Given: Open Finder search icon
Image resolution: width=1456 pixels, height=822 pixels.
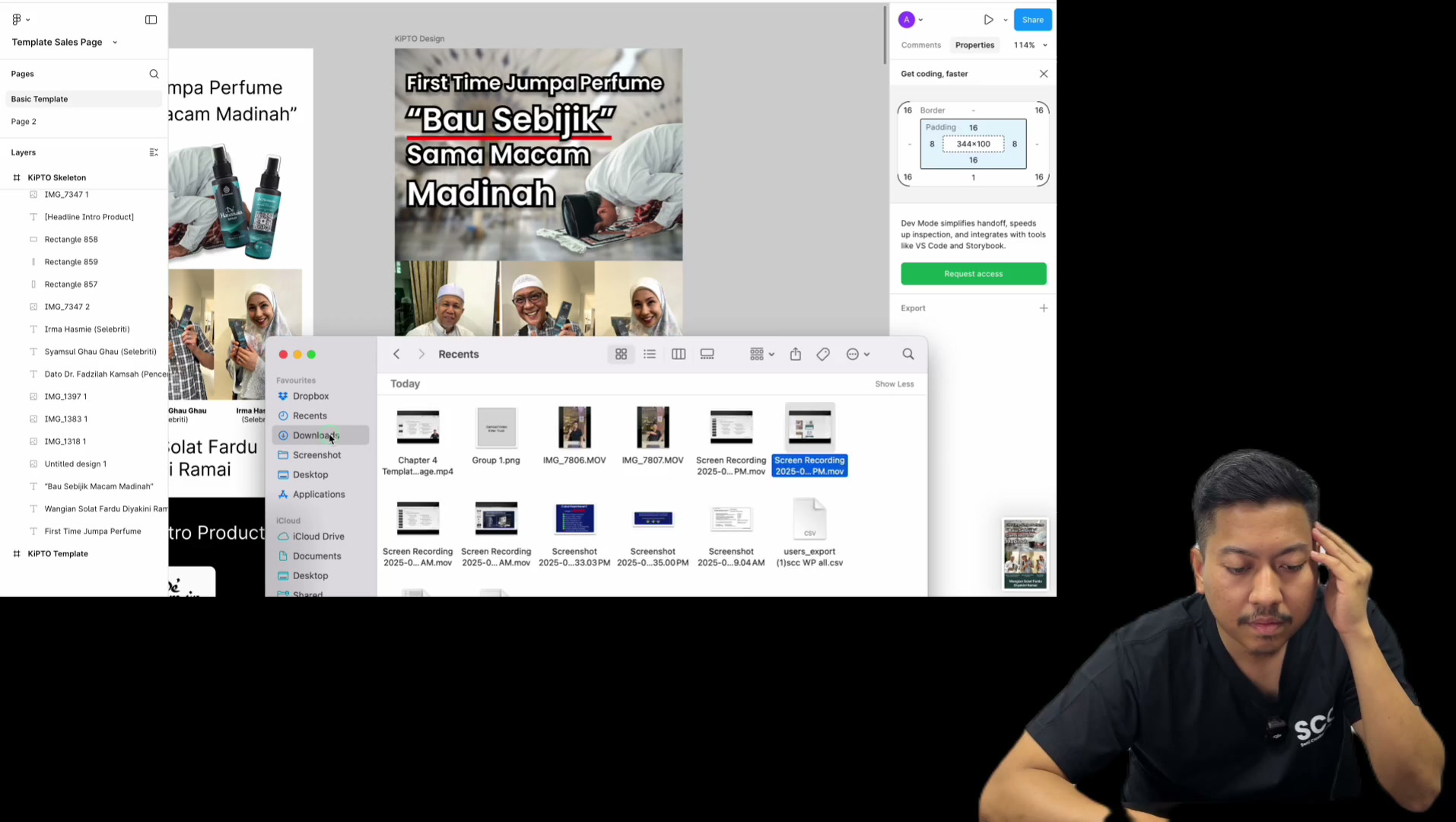Looking at the screenshot, I should click(908, 354).
